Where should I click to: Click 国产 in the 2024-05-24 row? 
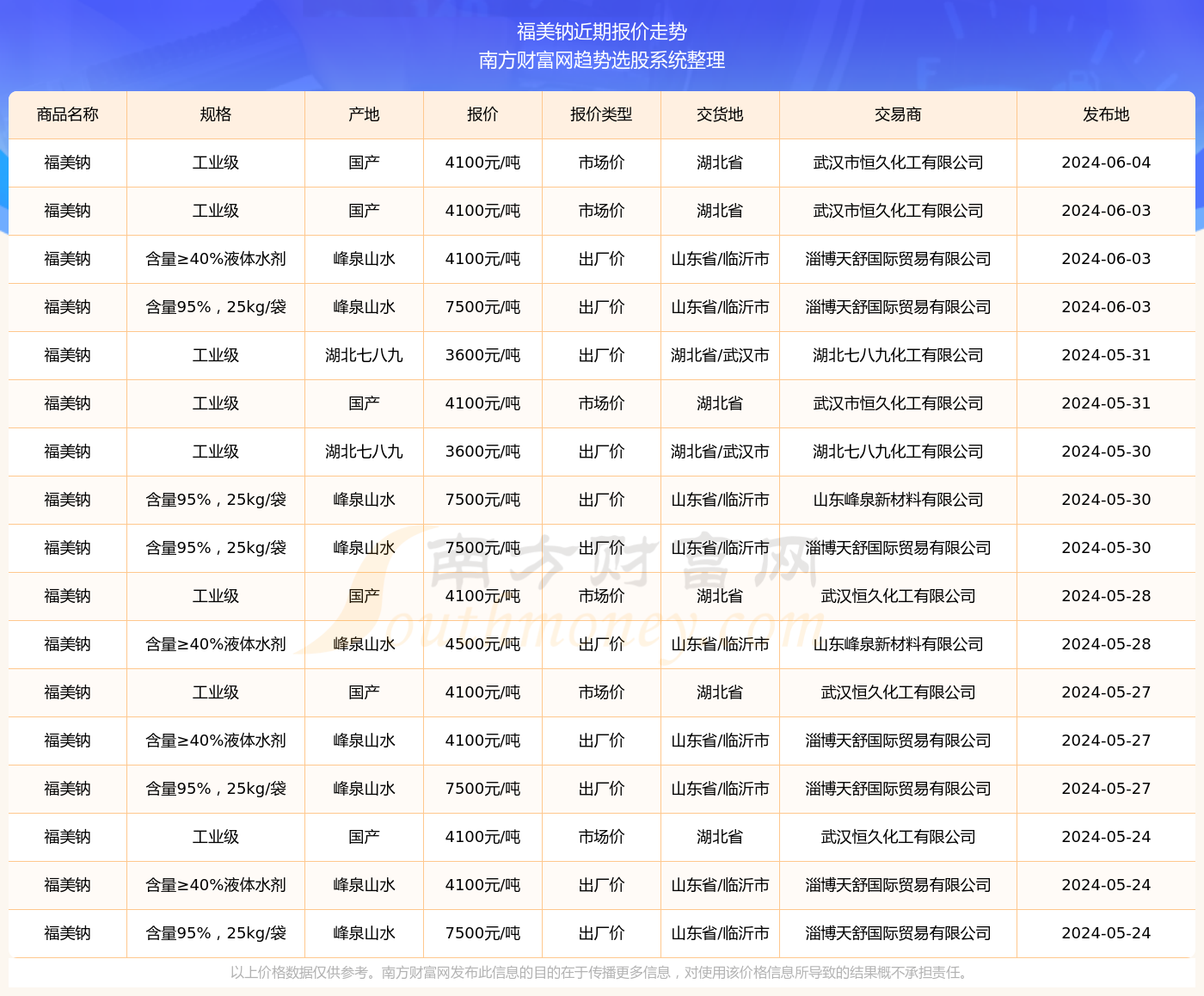(x=365, y=837)
